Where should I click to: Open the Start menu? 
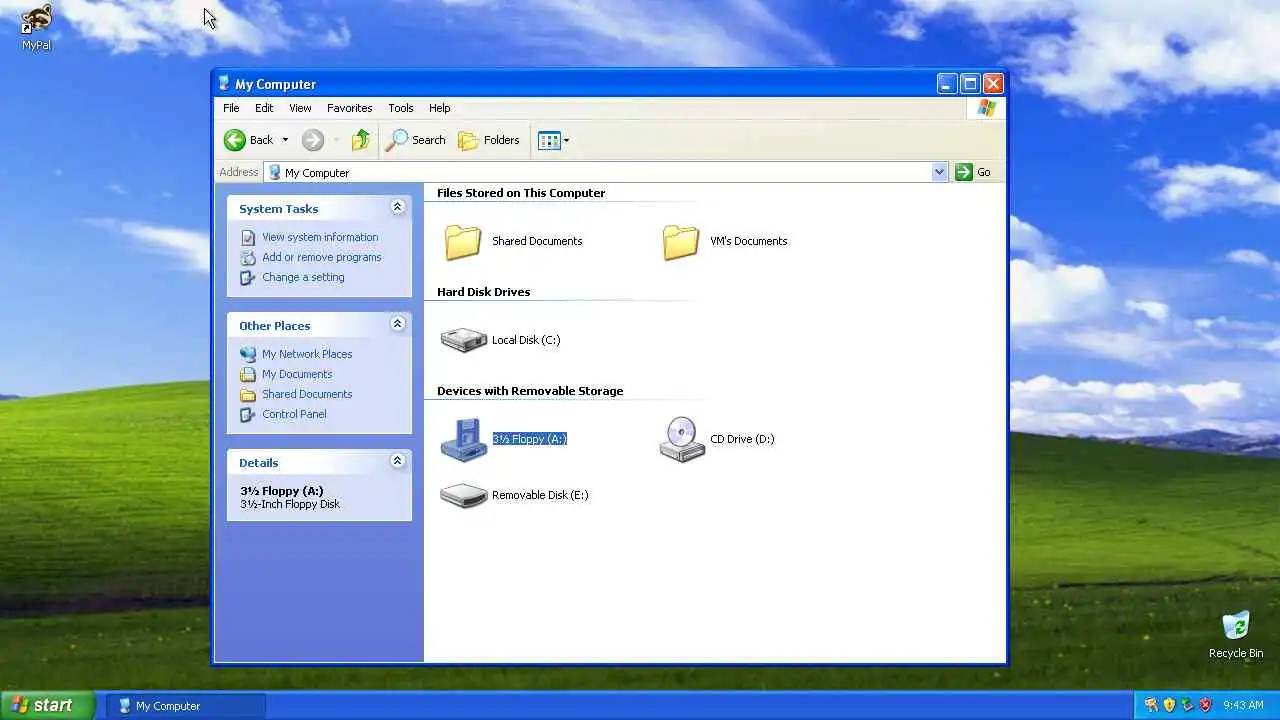(x=48, y=705)
